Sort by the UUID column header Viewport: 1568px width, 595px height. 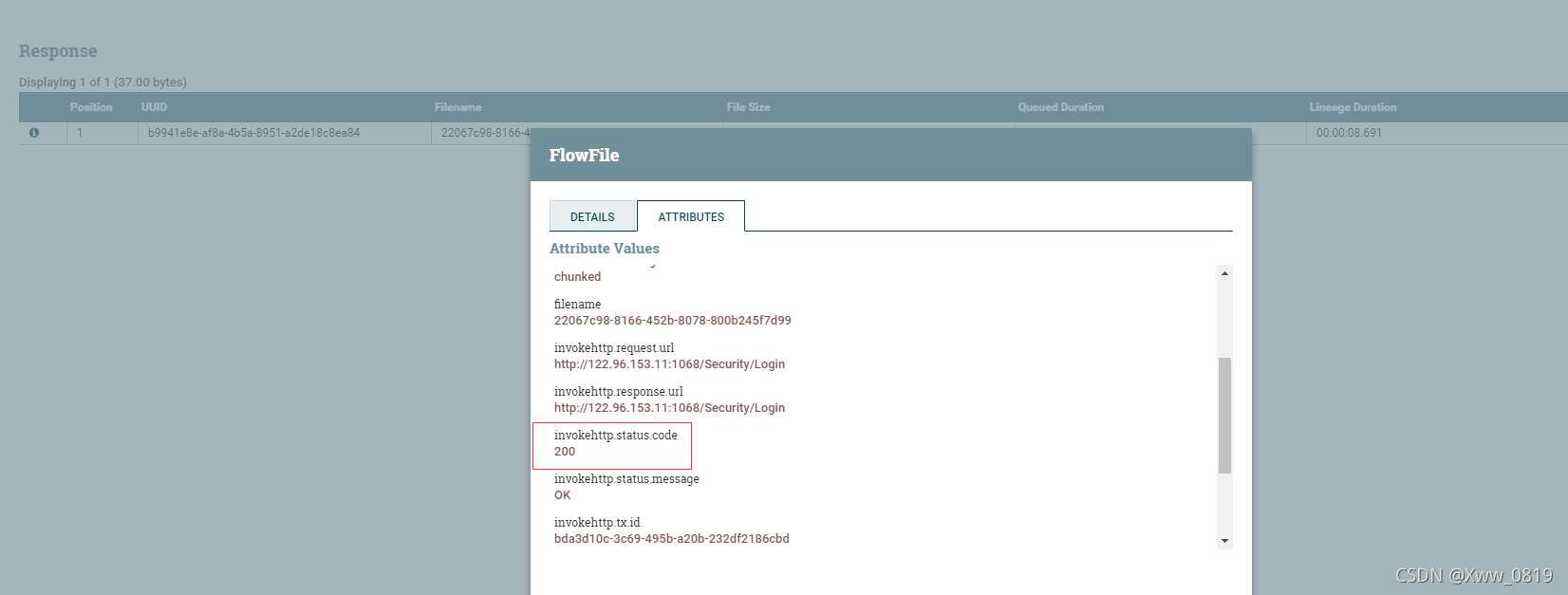[154, 107]
